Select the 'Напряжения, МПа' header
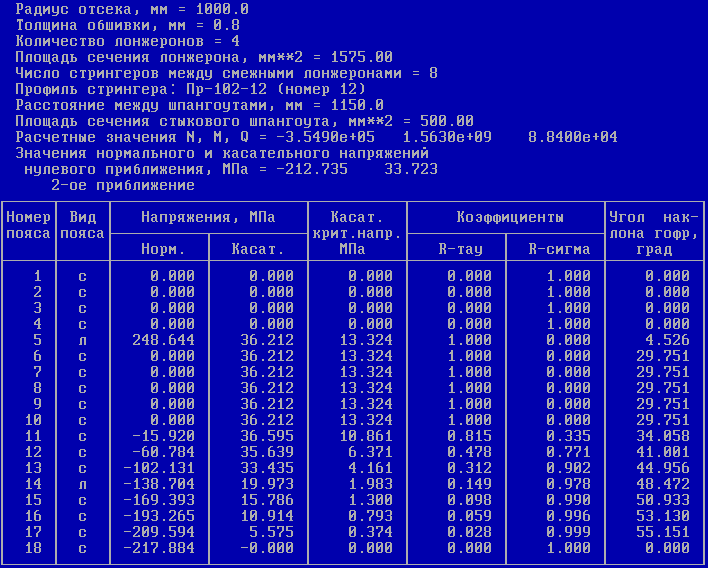 click(208, 218)
